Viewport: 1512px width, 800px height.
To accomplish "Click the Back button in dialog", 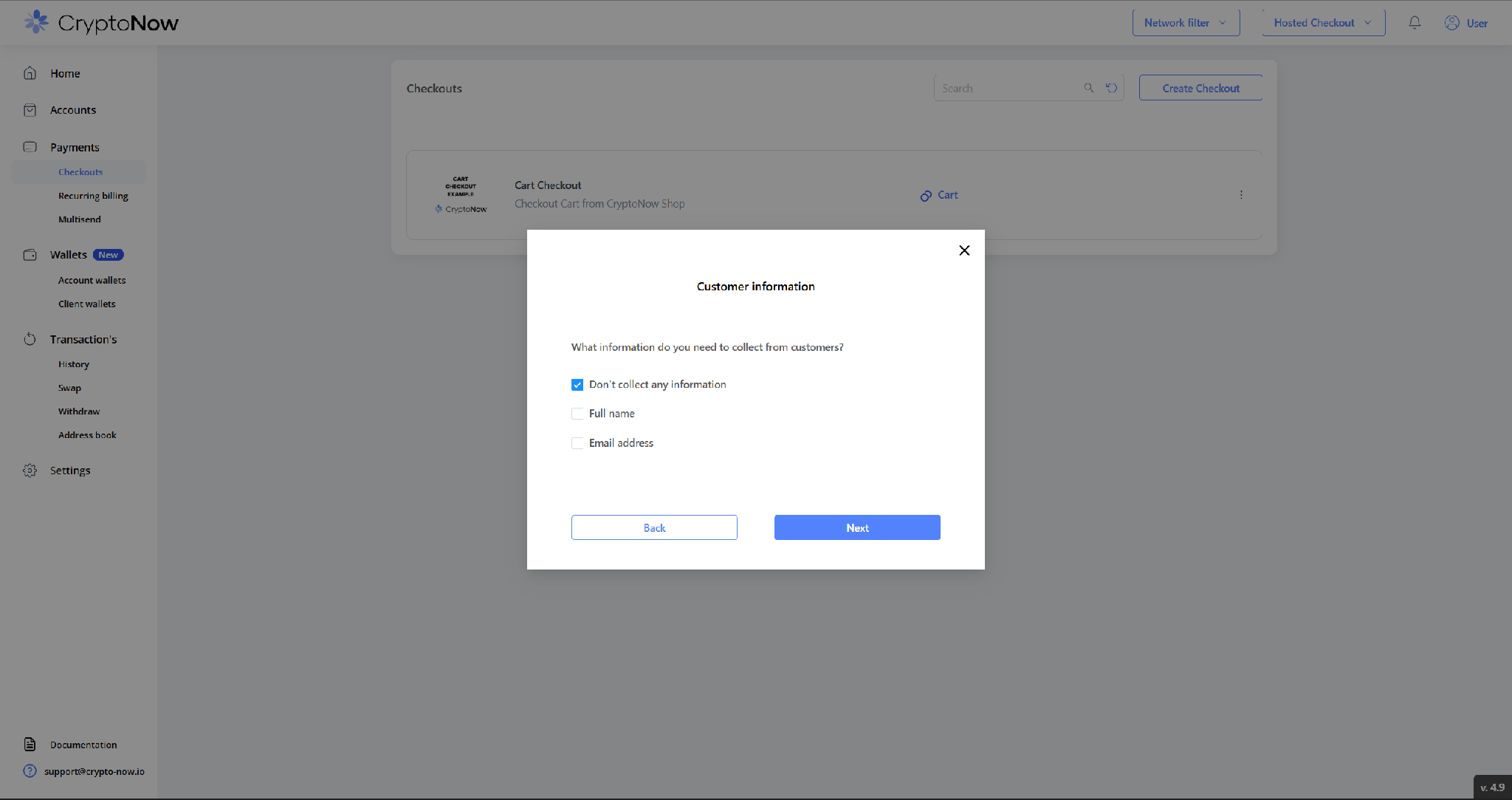I will point(654,527).
